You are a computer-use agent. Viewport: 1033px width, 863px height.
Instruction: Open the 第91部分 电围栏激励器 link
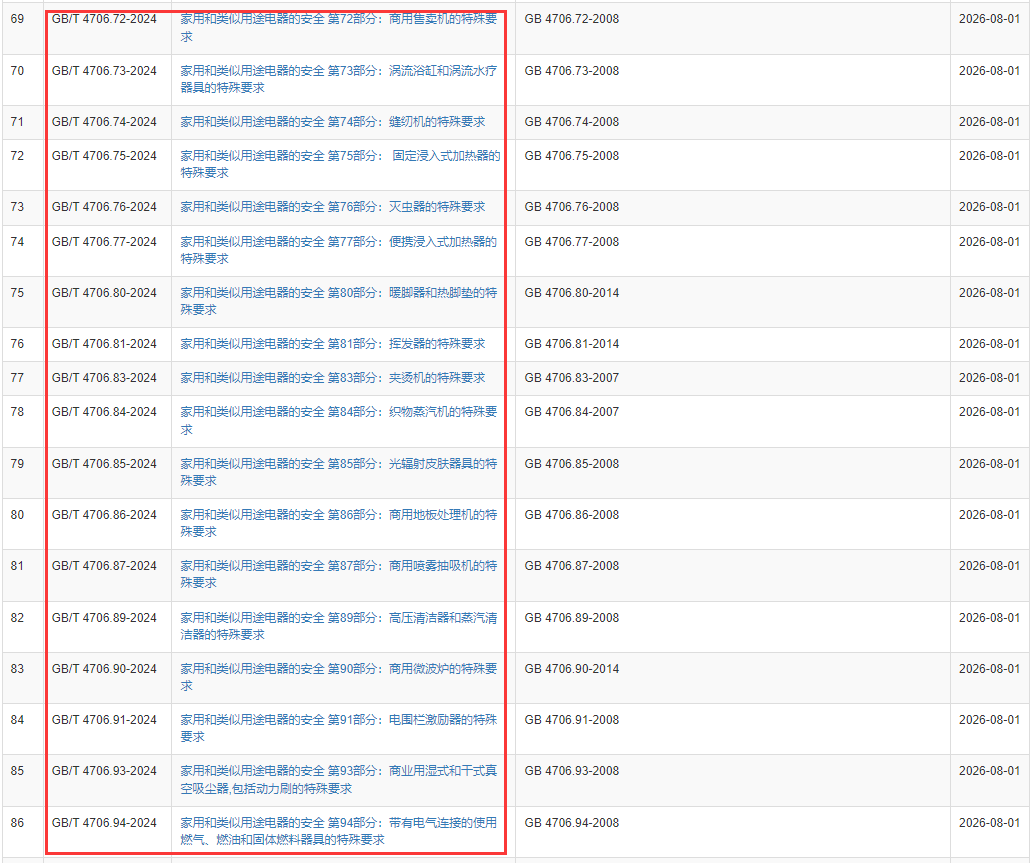point(338,720)
